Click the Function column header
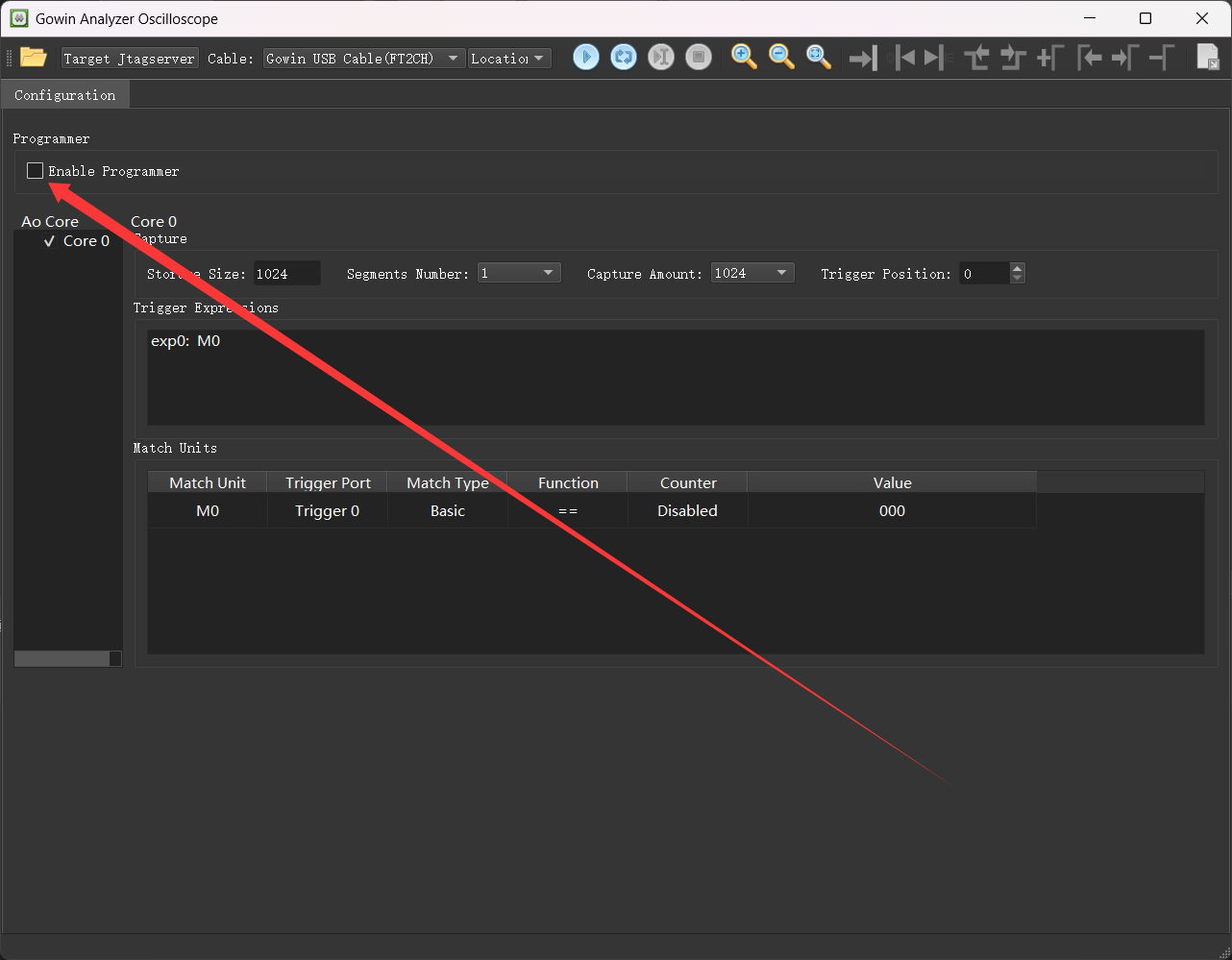 click(x=568, y=483)
